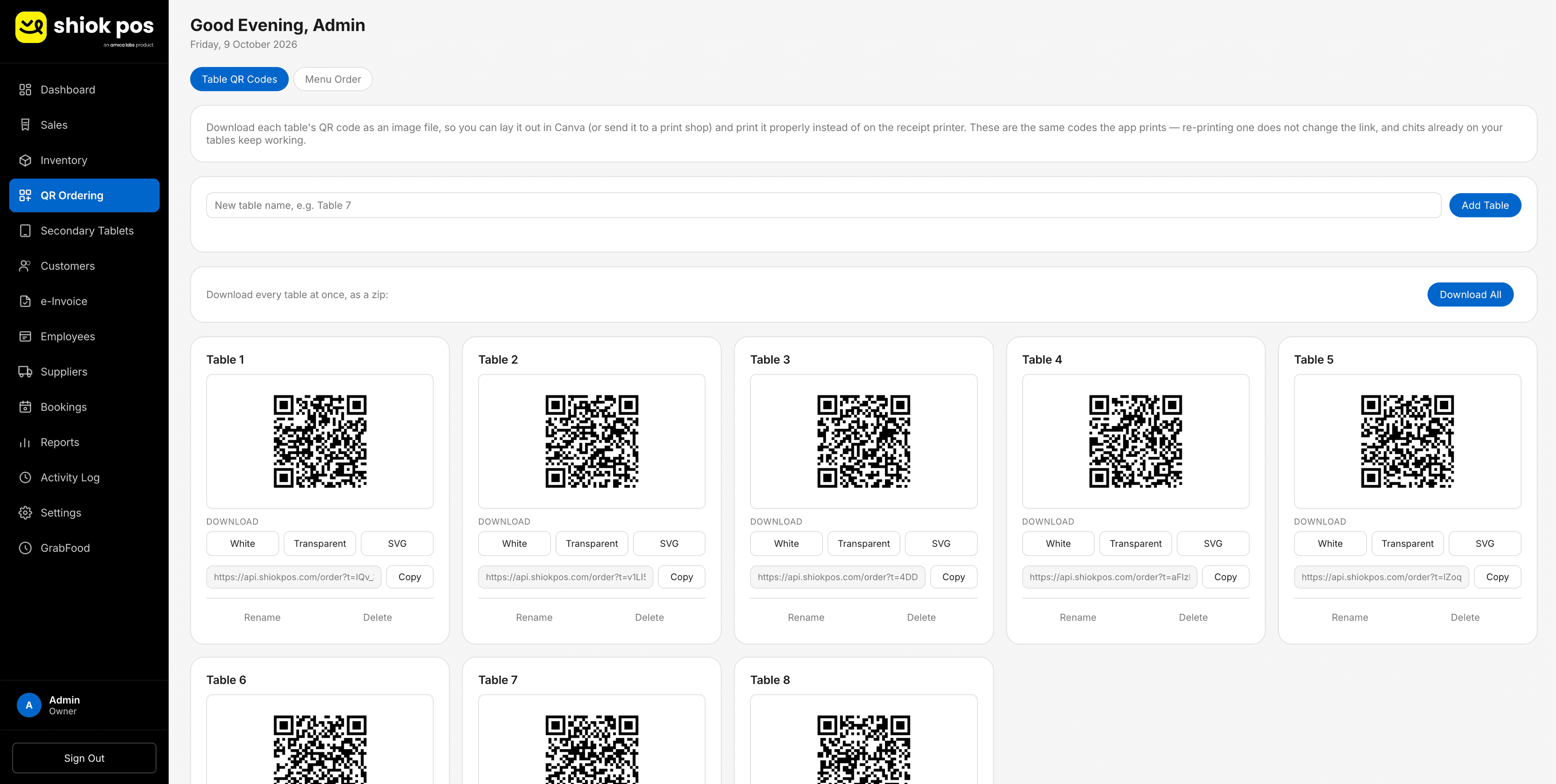
Task: Click the Dashboard grid icon in sidebar
Action: (x=25, y=90)
